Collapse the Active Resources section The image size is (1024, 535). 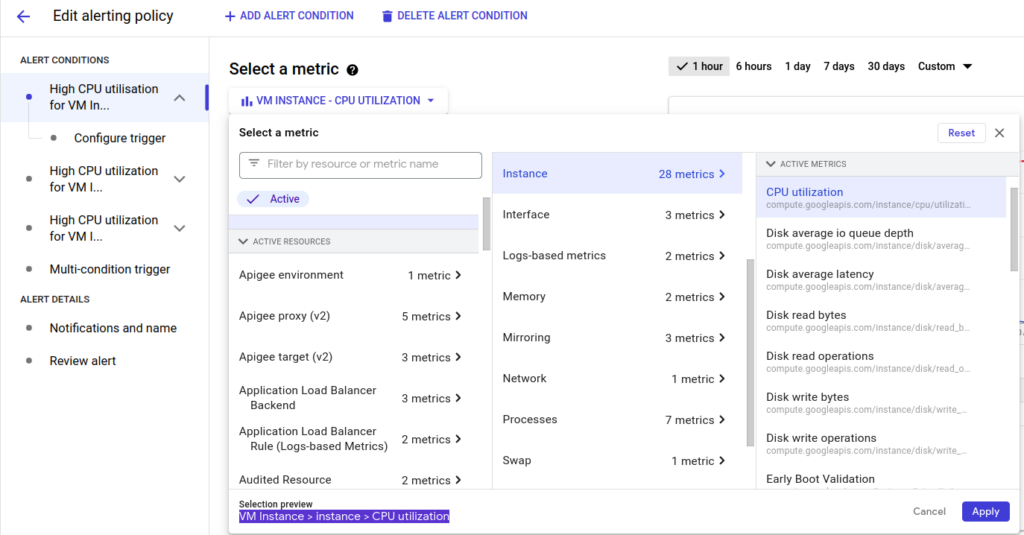[x=244, y=241]
